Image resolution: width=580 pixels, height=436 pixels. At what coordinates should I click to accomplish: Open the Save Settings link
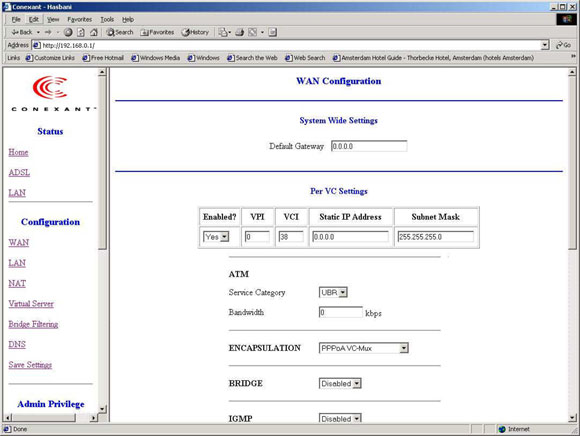pos(30,365)
